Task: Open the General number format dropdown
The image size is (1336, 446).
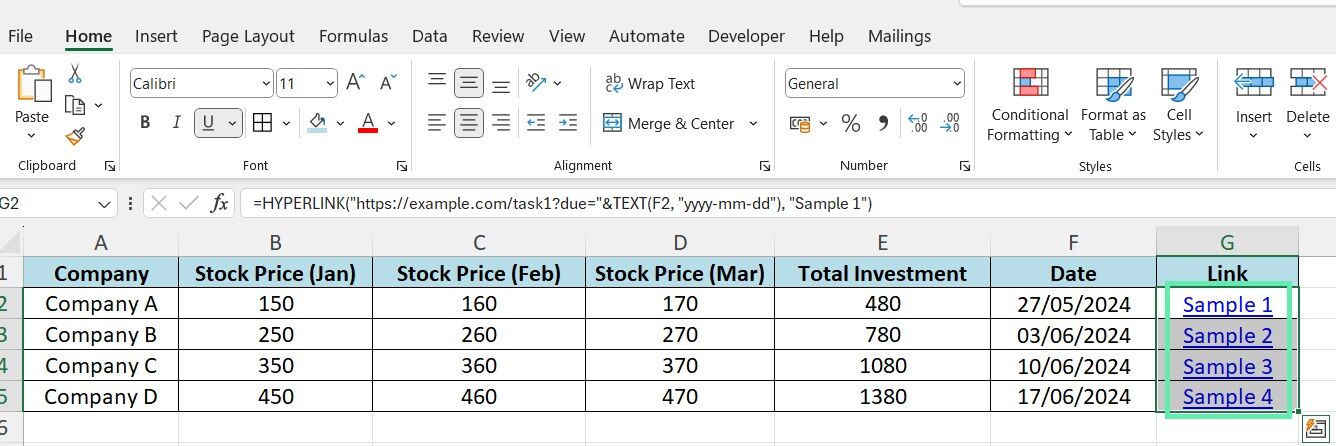Action: pyautogui.click(x=957, y=84)
